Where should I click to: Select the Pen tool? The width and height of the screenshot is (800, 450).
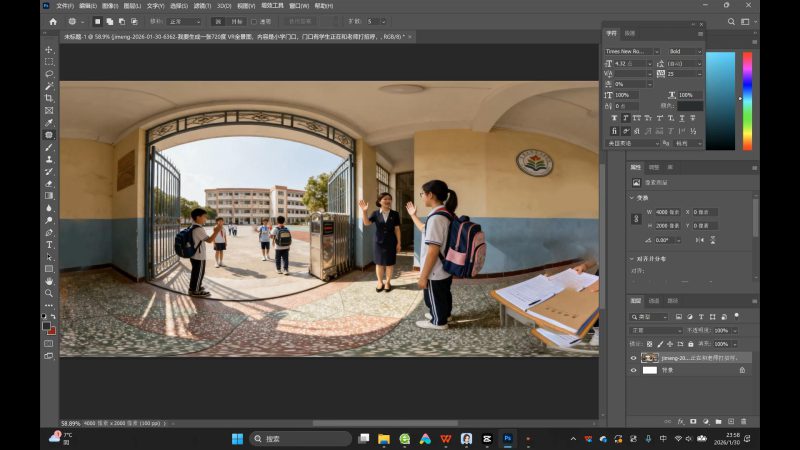49,232
